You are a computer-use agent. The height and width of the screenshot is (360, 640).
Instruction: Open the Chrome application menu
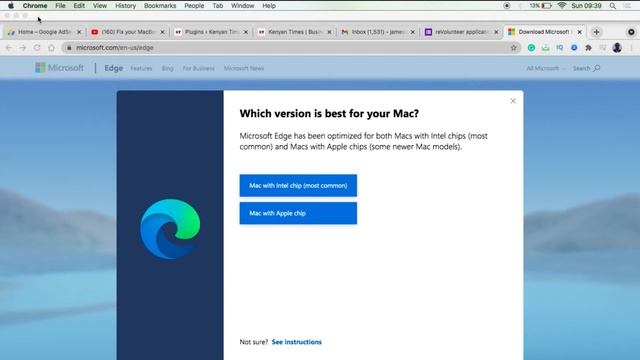coord(35,6)
